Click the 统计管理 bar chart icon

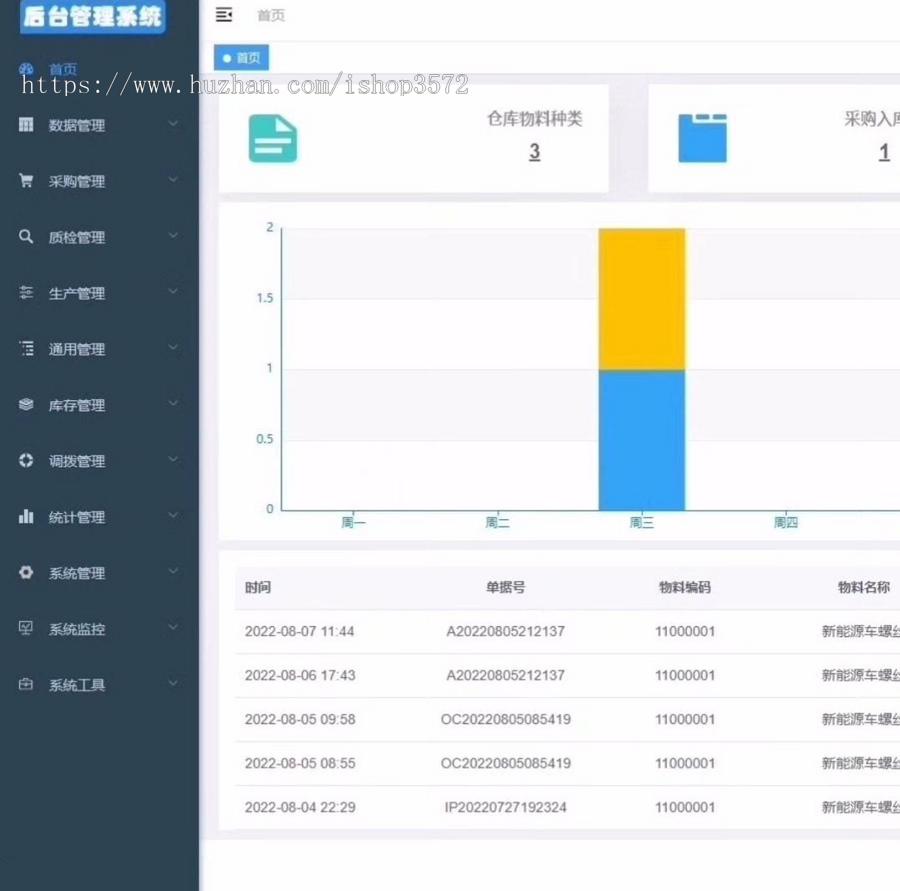coord(26,516)
